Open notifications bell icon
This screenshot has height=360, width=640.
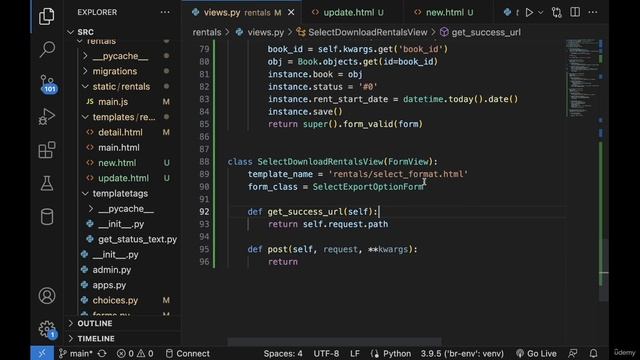593,353
